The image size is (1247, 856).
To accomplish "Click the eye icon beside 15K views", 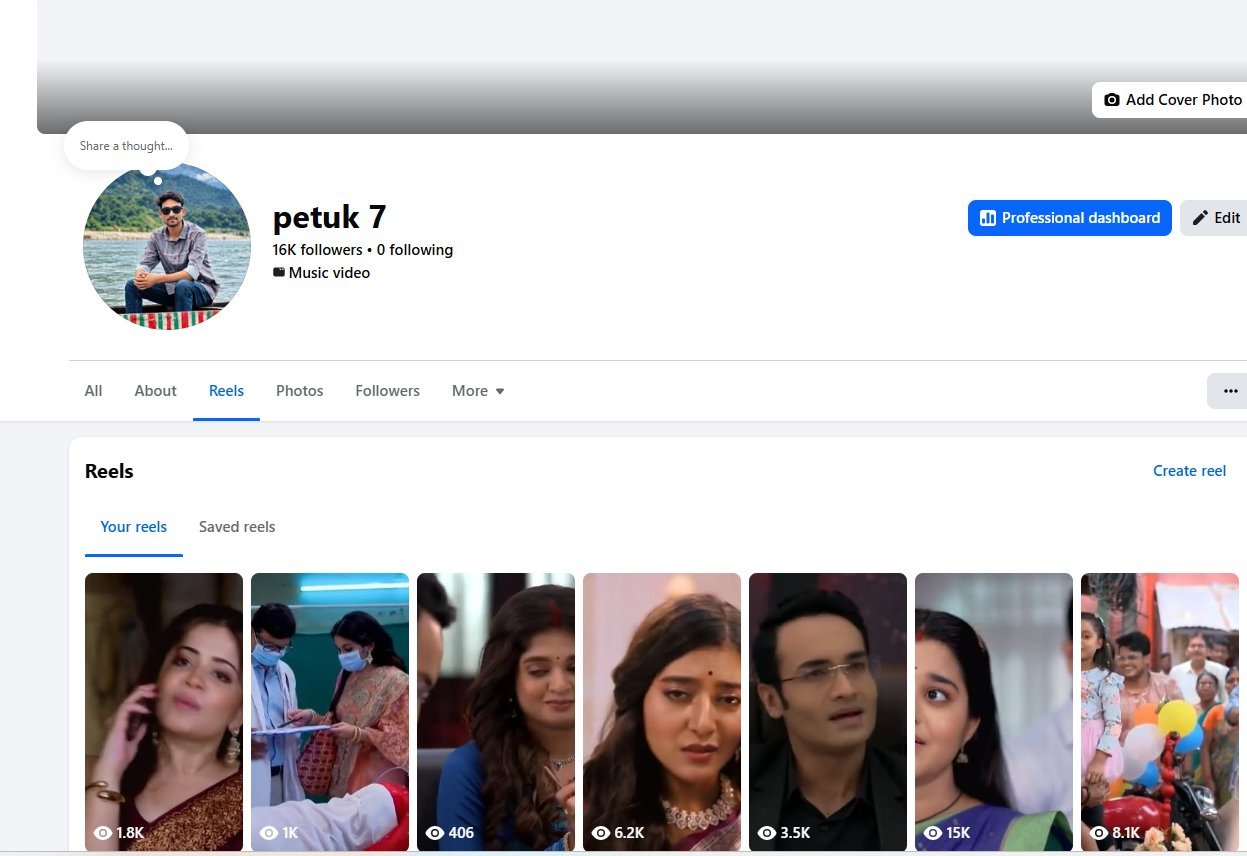I will 932,833.
